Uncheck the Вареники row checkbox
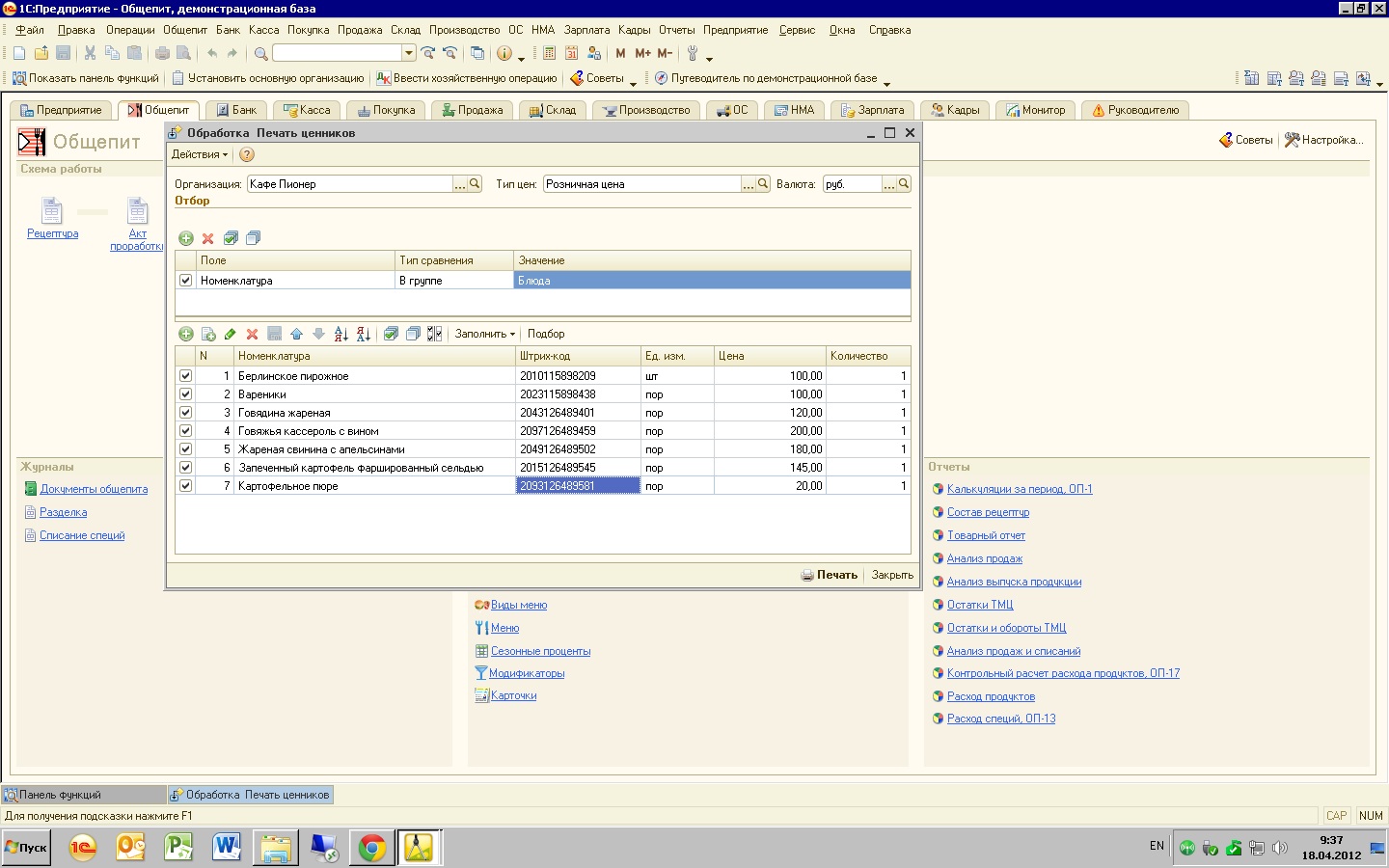 pyautogui.click(x=185, y=394)
